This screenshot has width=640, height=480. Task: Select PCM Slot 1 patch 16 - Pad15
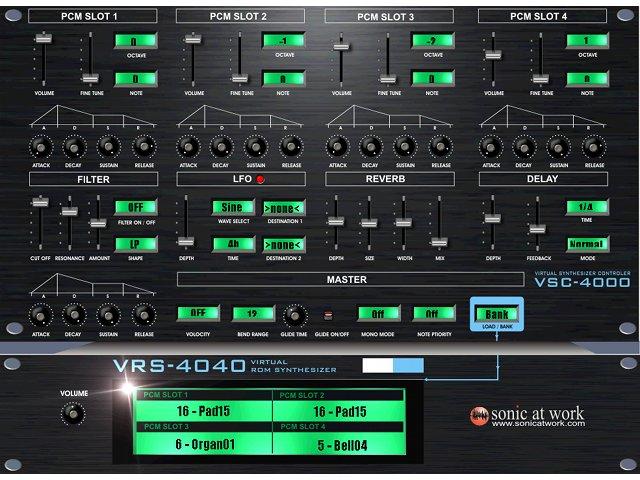pos(204,411)
